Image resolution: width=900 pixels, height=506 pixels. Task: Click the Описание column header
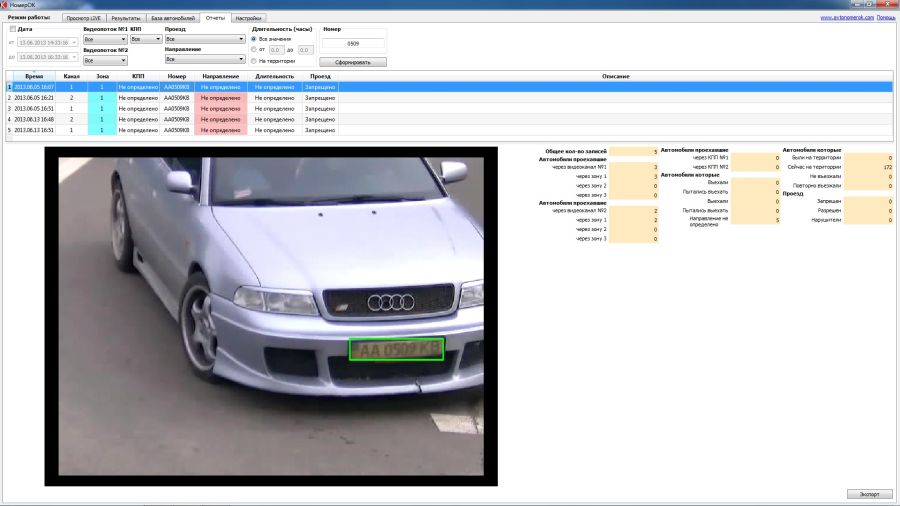(x=615, y=76)
